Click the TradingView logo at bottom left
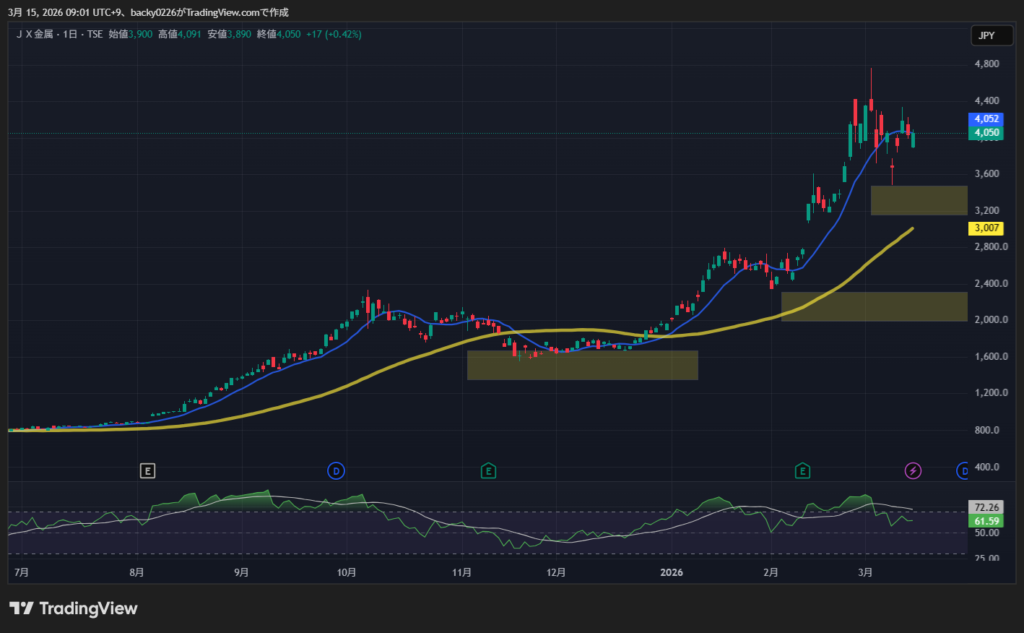Viewport: 1024px width, 633px height. coord(73,608)
